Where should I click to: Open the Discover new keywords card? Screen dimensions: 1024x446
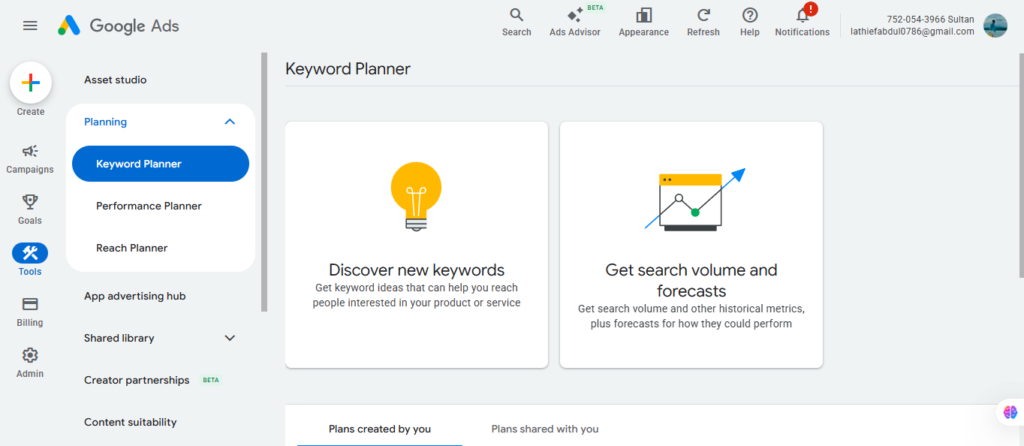(417, 245)
